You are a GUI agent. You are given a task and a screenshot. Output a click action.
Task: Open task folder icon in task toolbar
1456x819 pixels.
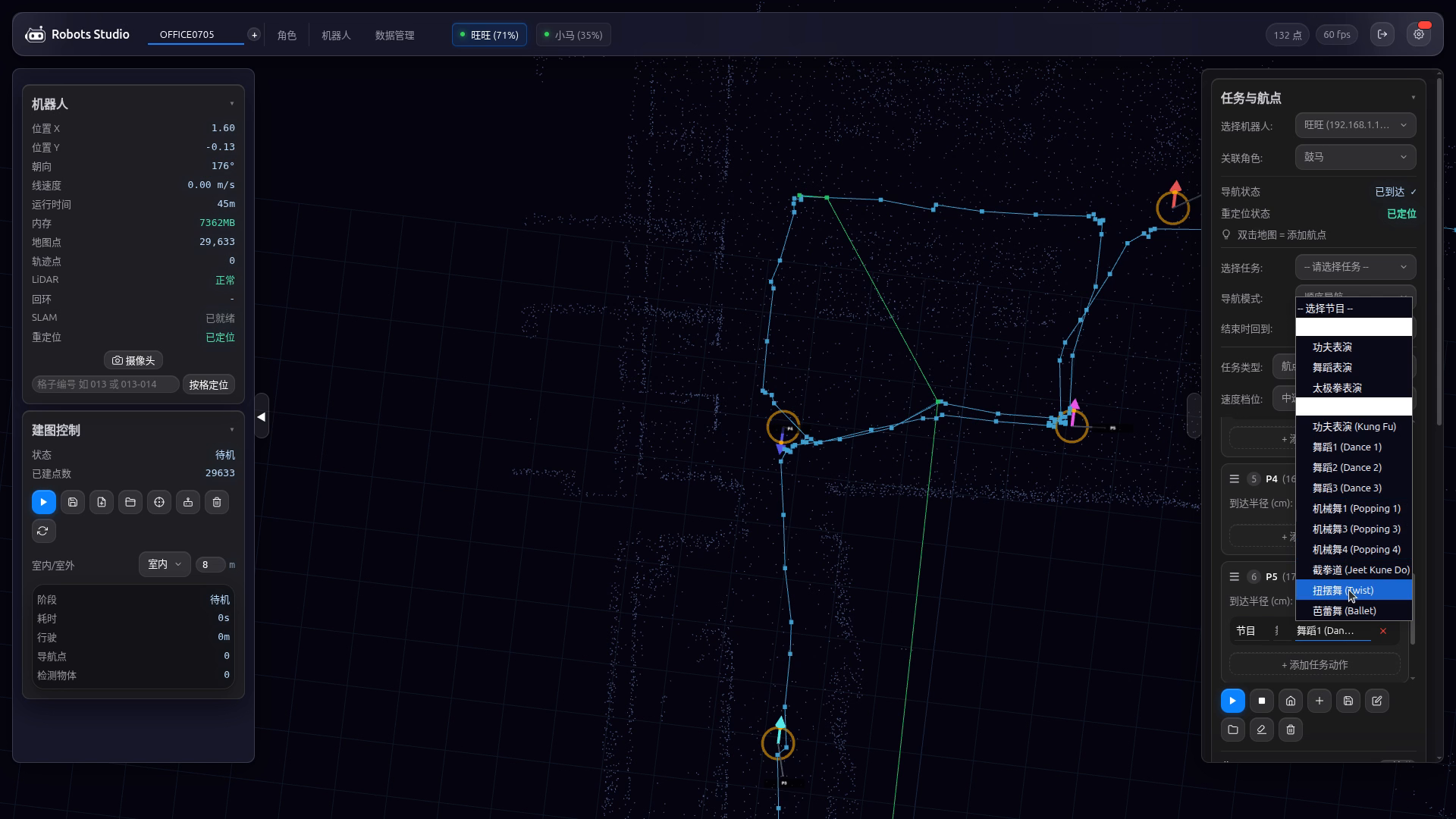[1233, 730]
